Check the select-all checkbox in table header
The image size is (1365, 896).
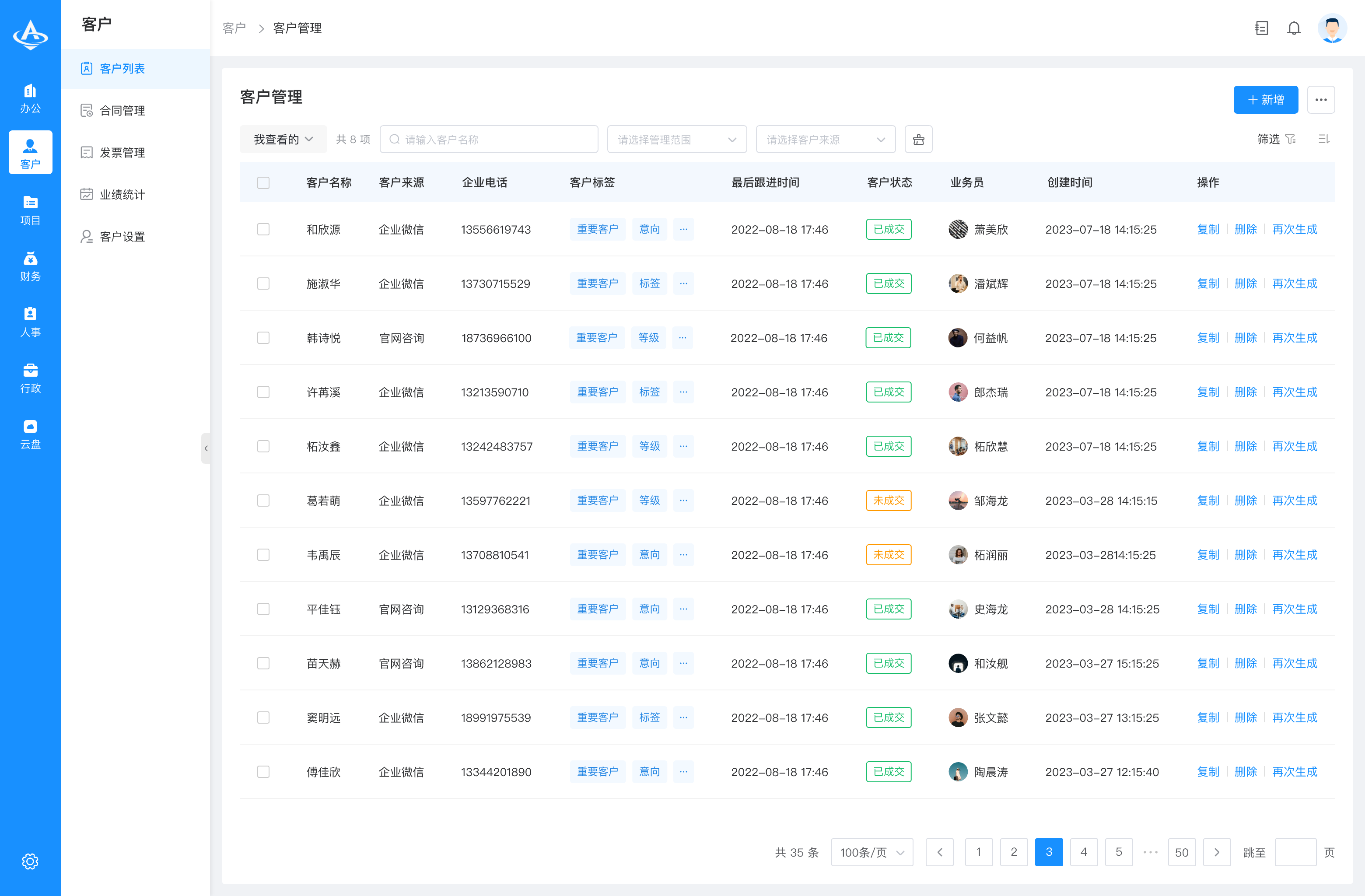(x=263, y=182)
